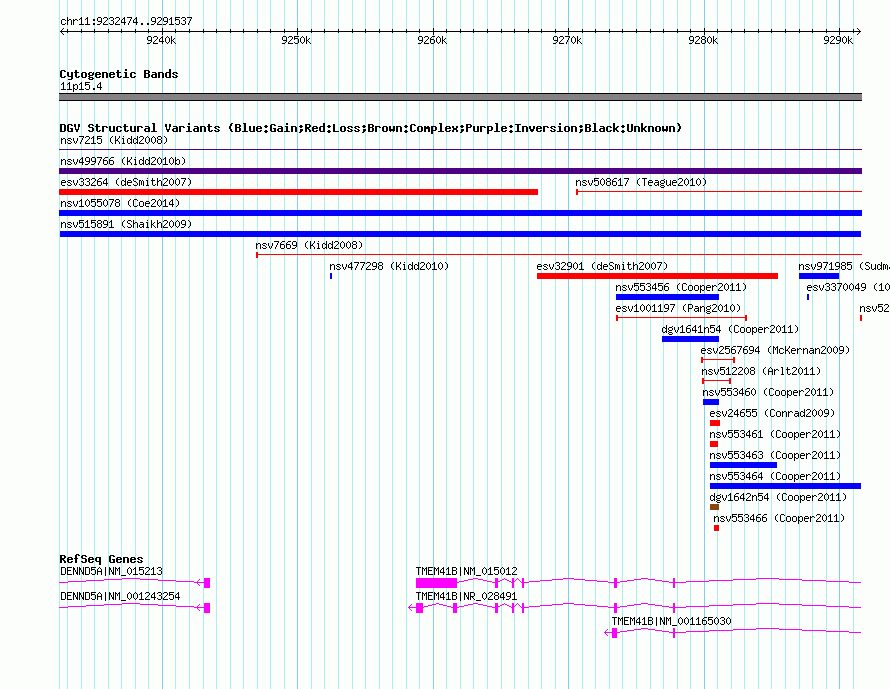
Task: Select the nsv512208 thin red loss line
Action: tap(716, 381)
